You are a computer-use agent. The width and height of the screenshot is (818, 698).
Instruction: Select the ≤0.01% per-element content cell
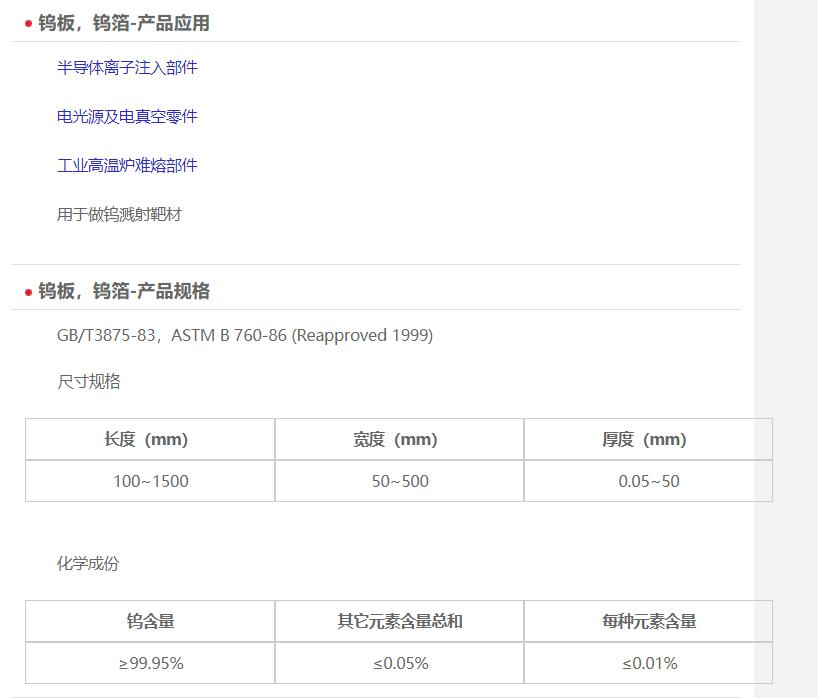coord(648,663)
